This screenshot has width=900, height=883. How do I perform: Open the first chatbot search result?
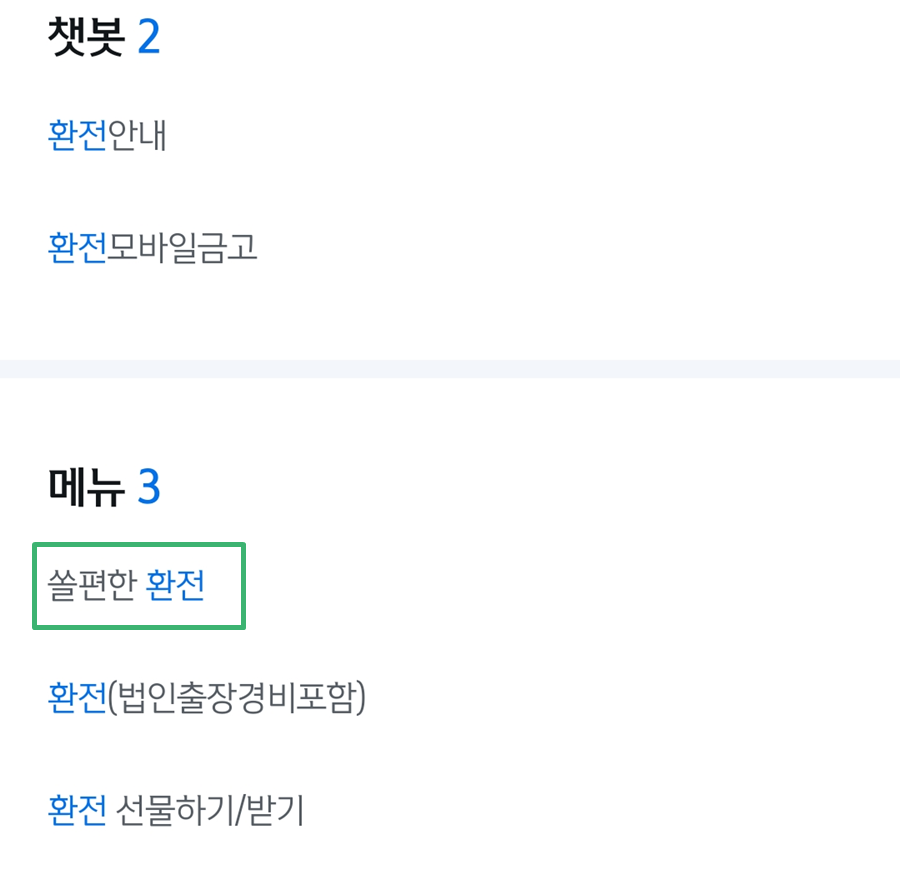click(x=105, y=135)
